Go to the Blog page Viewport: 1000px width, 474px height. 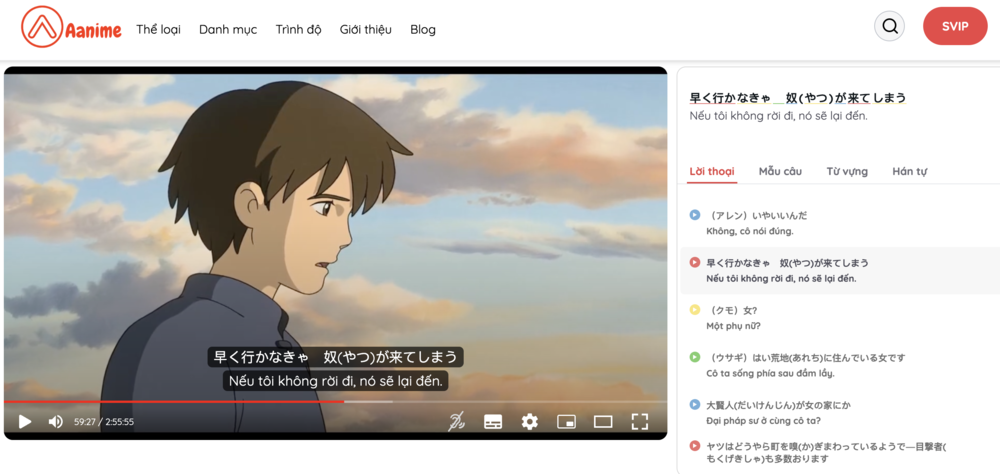click(423, 29)
